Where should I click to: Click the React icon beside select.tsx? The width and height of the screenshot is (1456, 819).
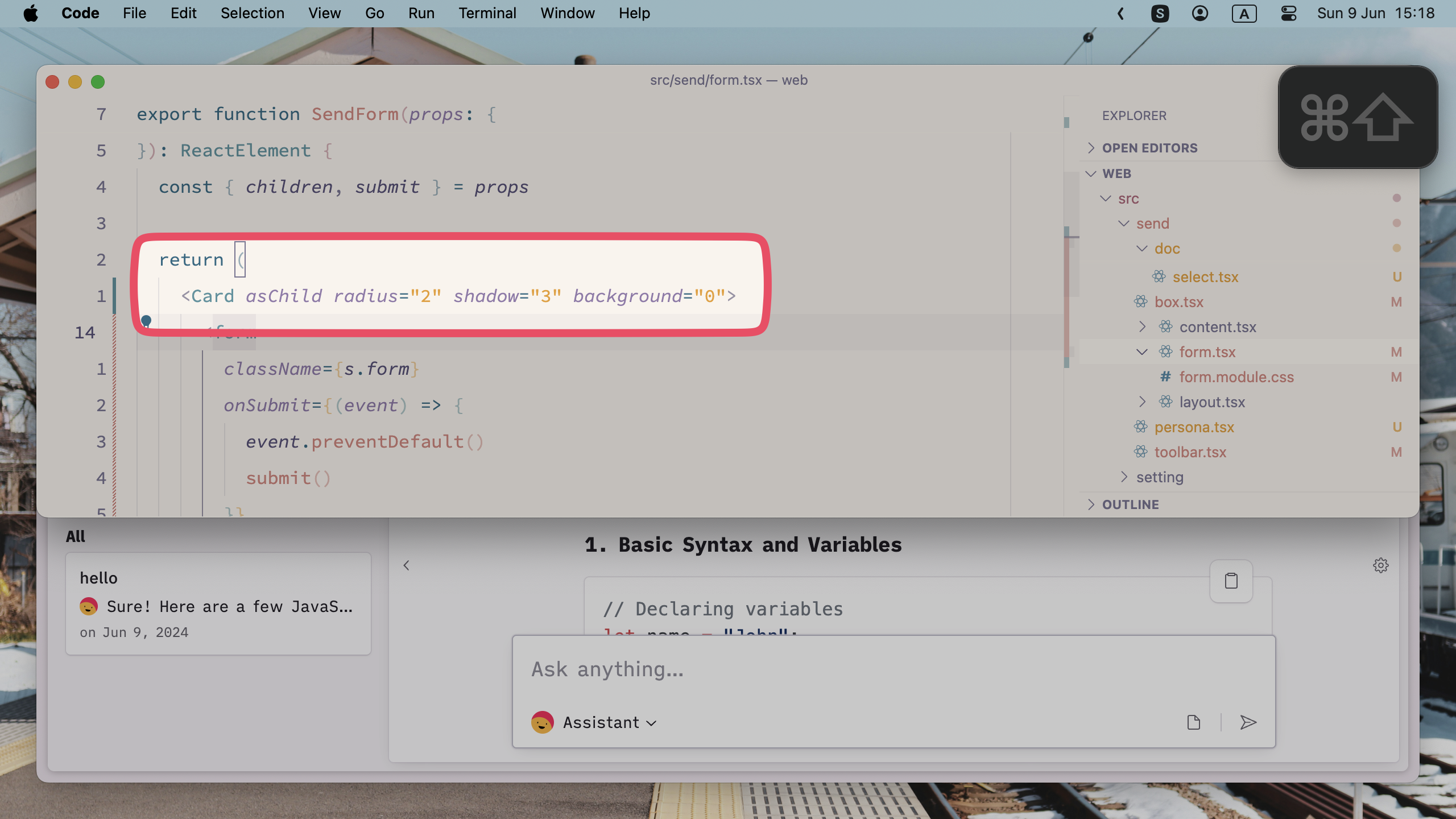coord(1159,276)
